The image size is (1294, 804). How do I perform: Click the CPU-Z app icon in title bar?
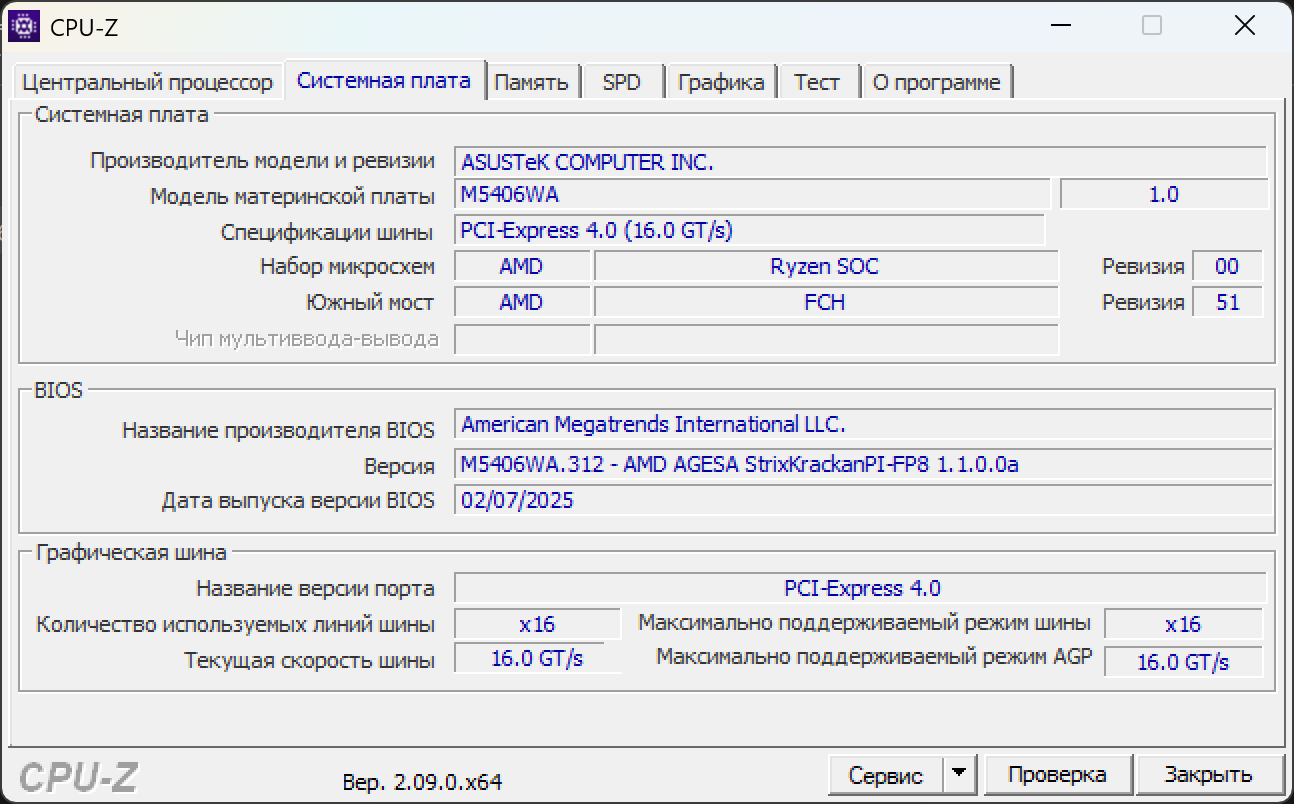tap(23, 26)
